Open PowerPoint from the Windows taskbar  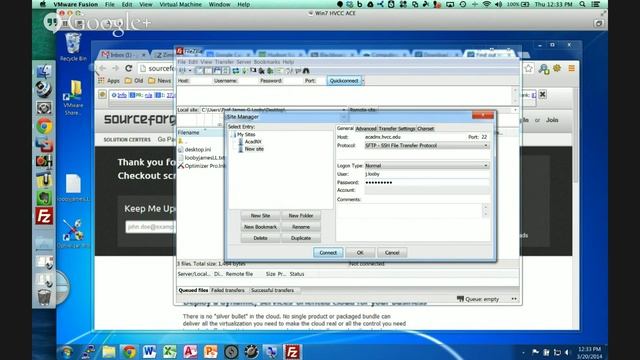tap(211, 351)
